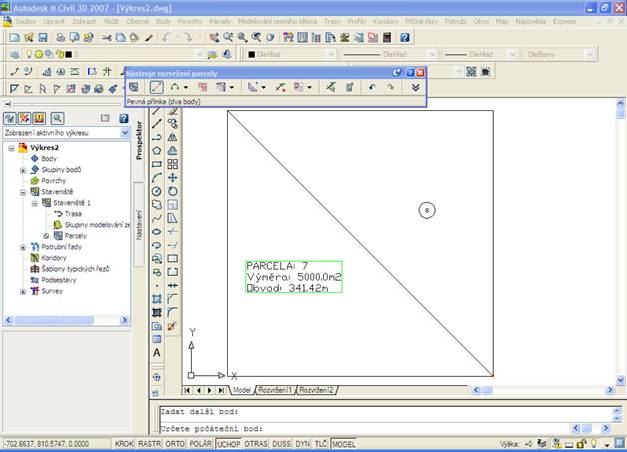Viewport: 627px width, 452px height.
Task: Select the Circle draw tool
Action: pos(157,191)
